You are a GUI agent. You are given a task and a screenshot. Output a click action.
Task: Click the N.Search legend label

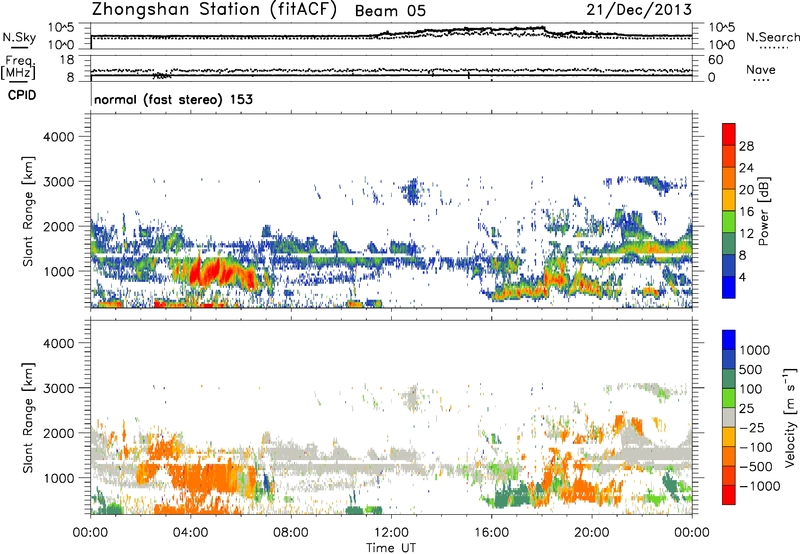[x=772, y=37]
